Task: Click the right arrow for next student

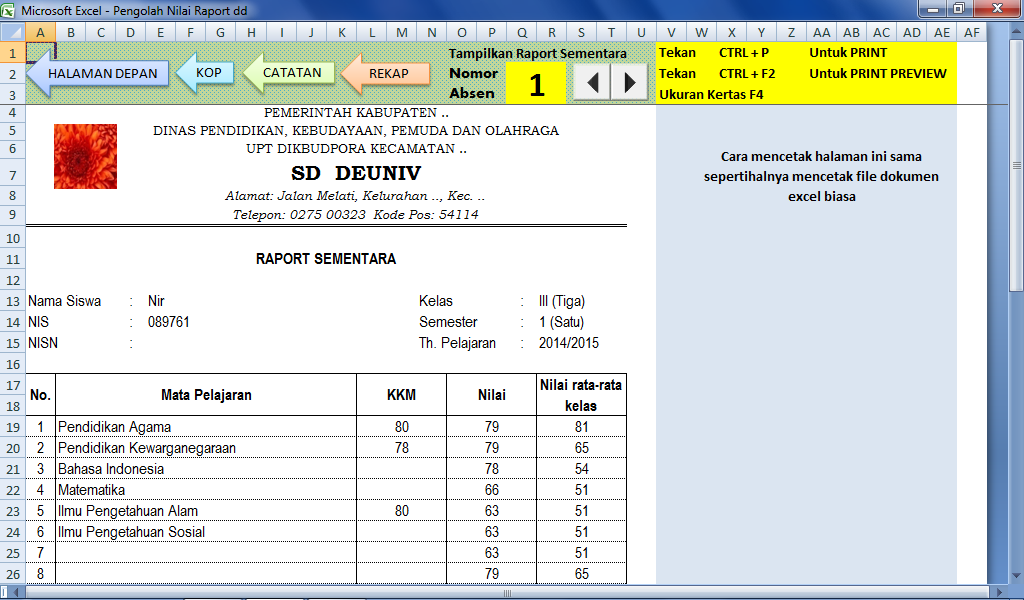Action: [629, 82]
